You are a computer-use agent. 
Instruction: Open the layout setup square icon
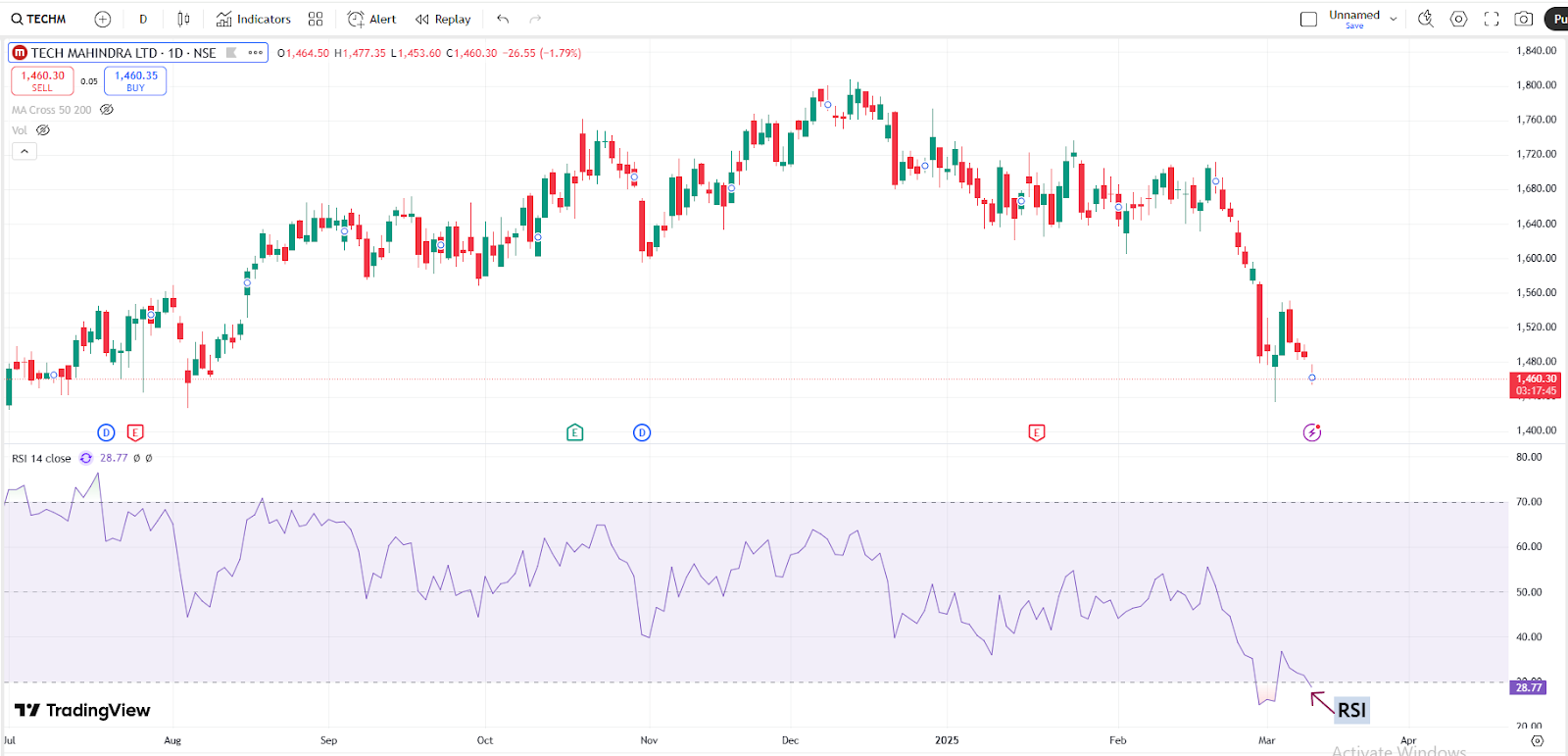point(1308,19)
